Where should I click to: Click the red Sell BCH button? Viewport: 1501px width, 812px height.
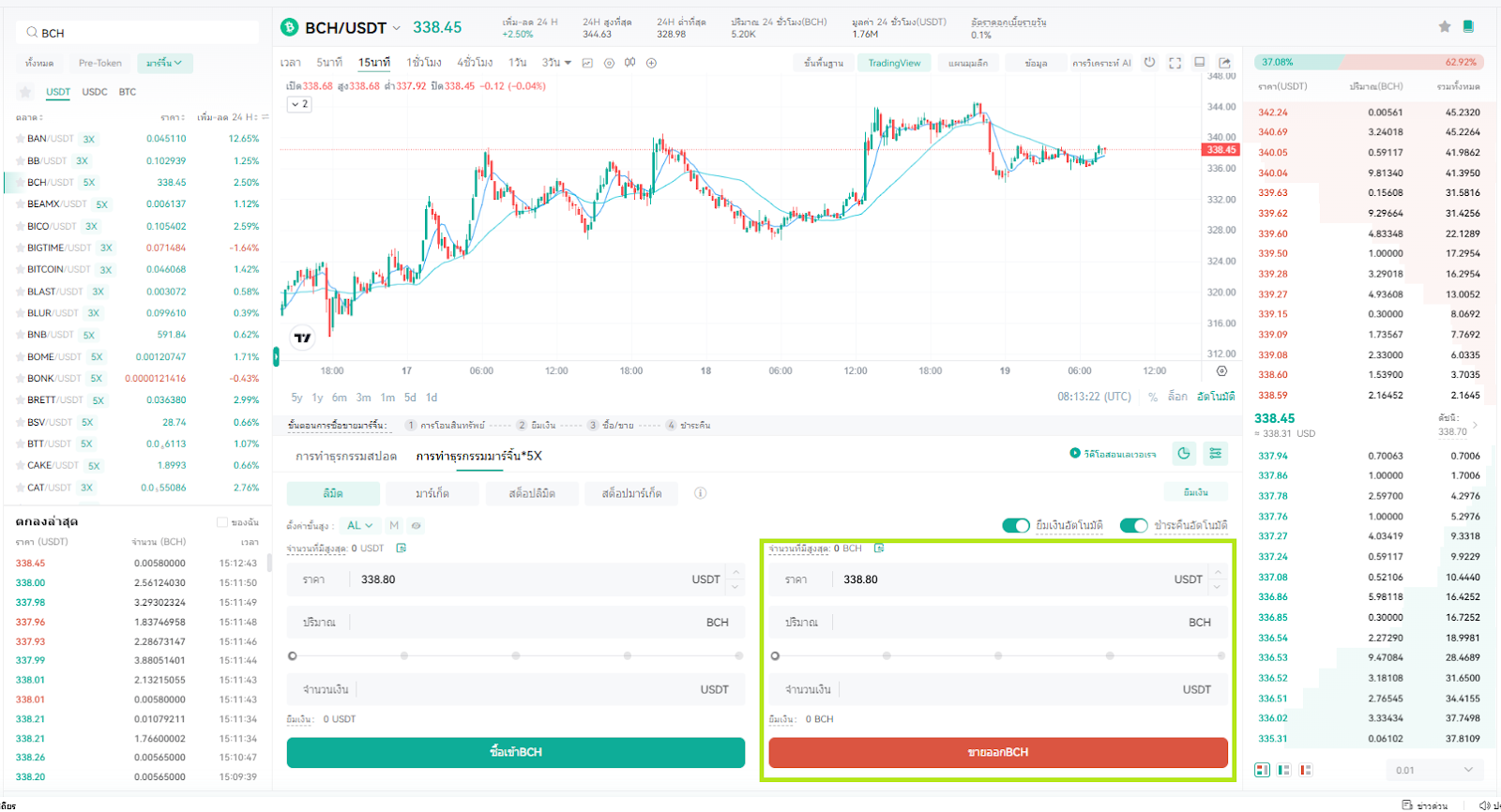(998, 752)
